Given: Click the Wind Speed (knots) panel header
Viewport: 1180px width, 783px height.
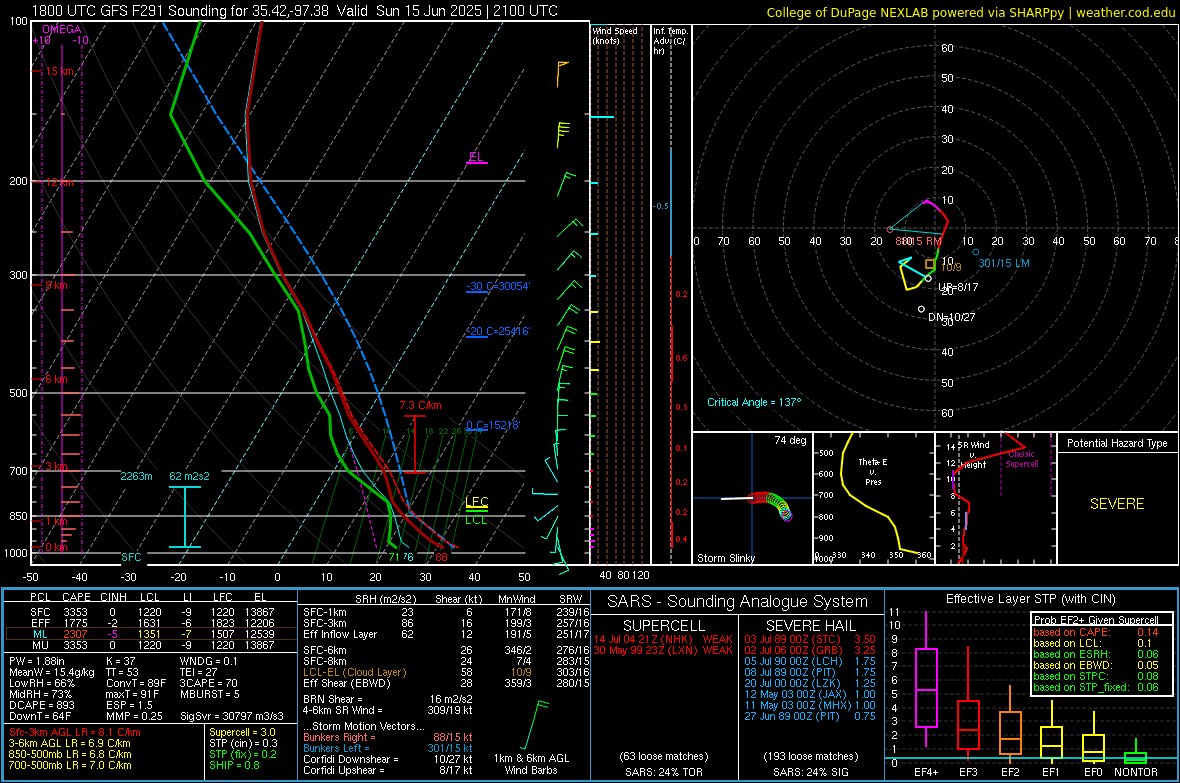Looking at the screenshot, I should coord(615,36).
